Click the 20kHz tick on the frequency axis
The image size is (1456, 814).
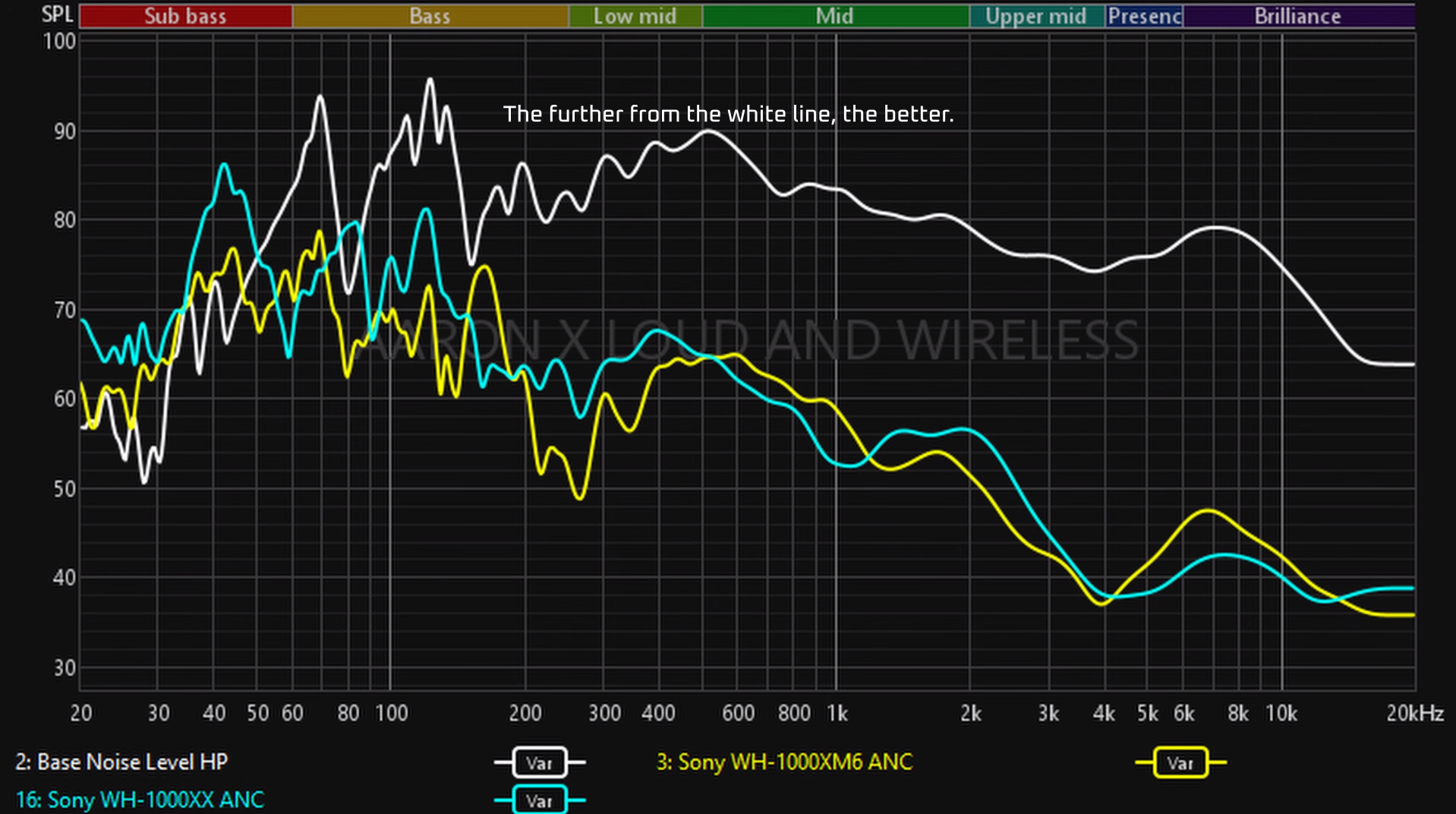click(1415, 713)
